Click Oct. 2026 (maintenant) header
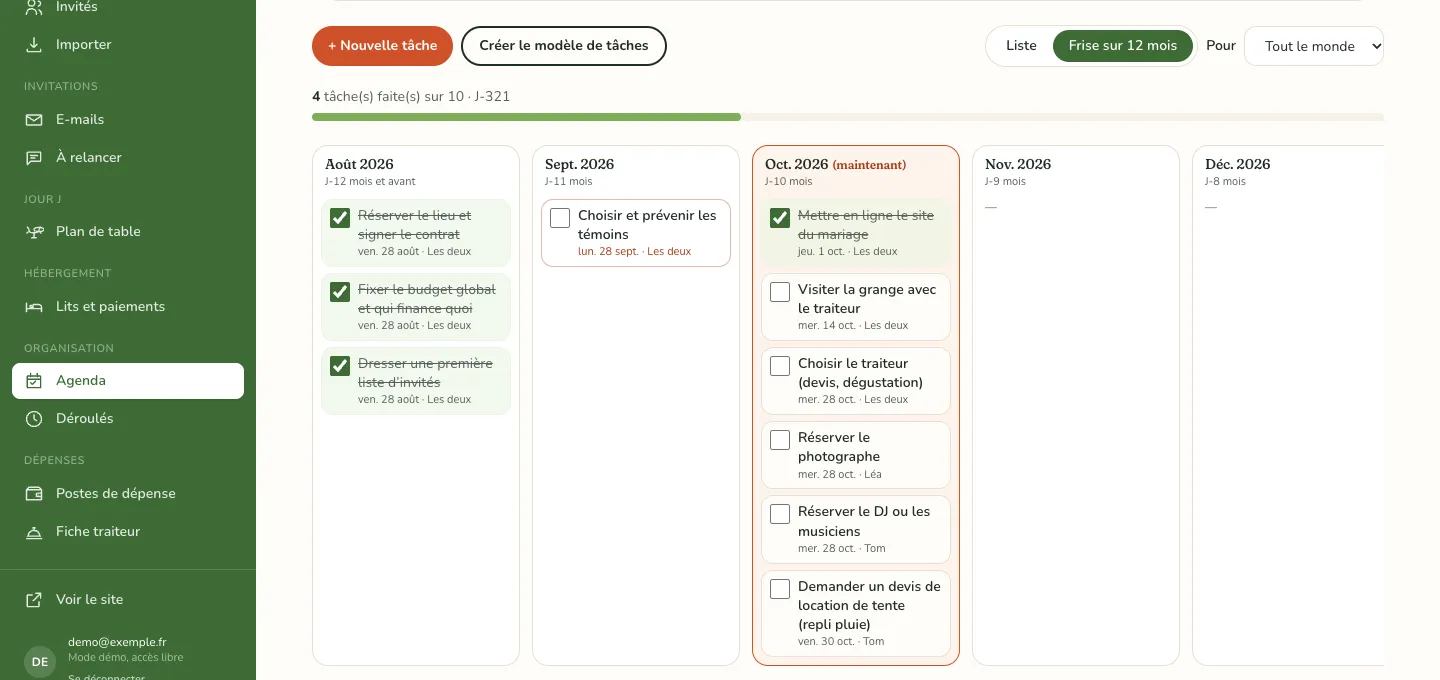The height and width of the screenshot is (680, 1440). [835, 164]
